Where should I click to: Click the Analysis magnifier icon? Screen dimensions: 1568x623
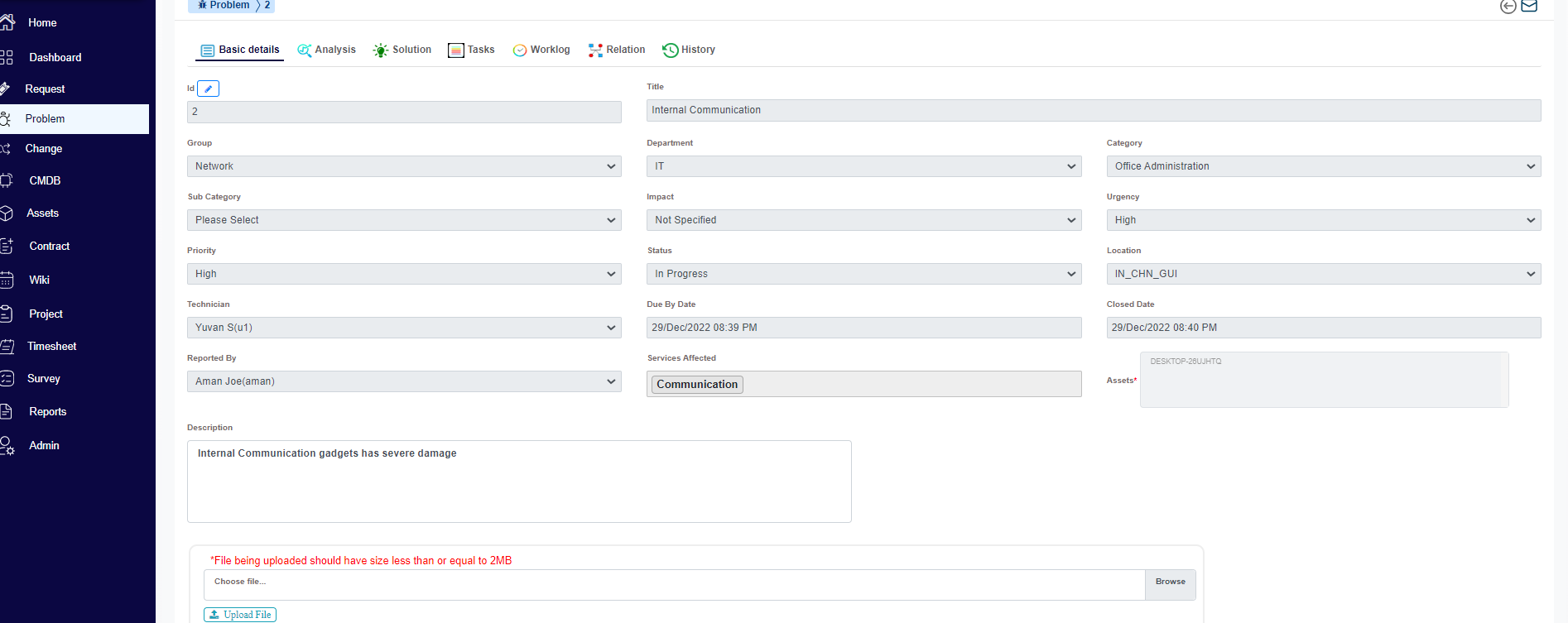(305, 50)
